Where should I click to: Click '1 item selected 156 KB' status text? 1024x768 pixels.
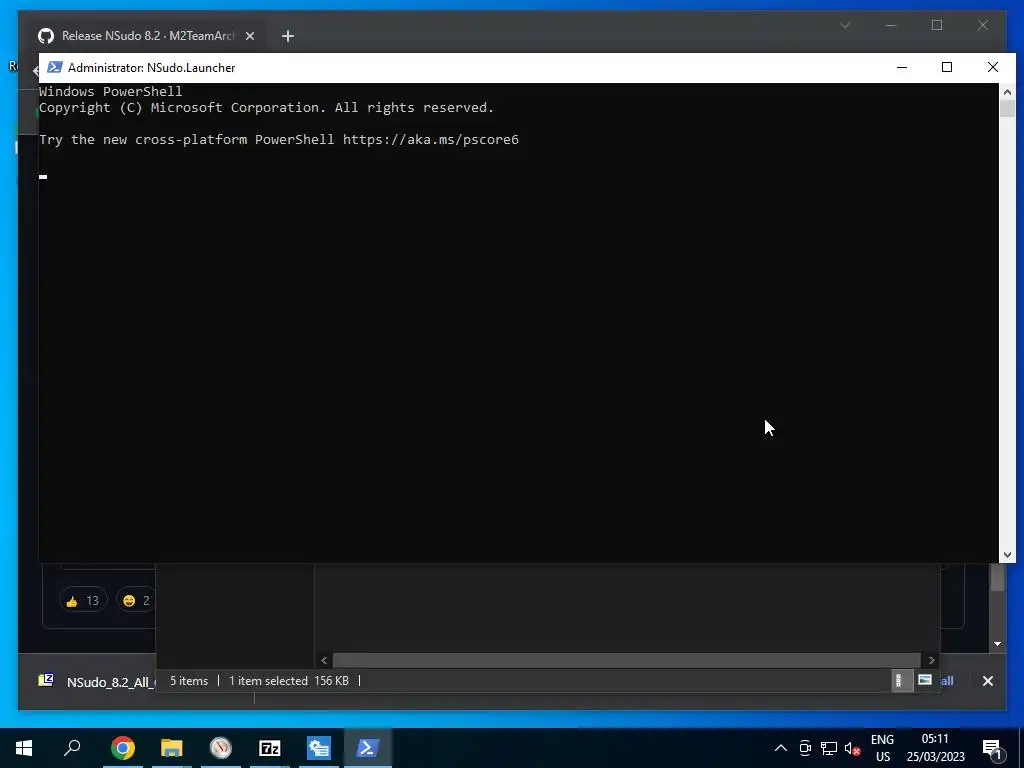point(289,680)
